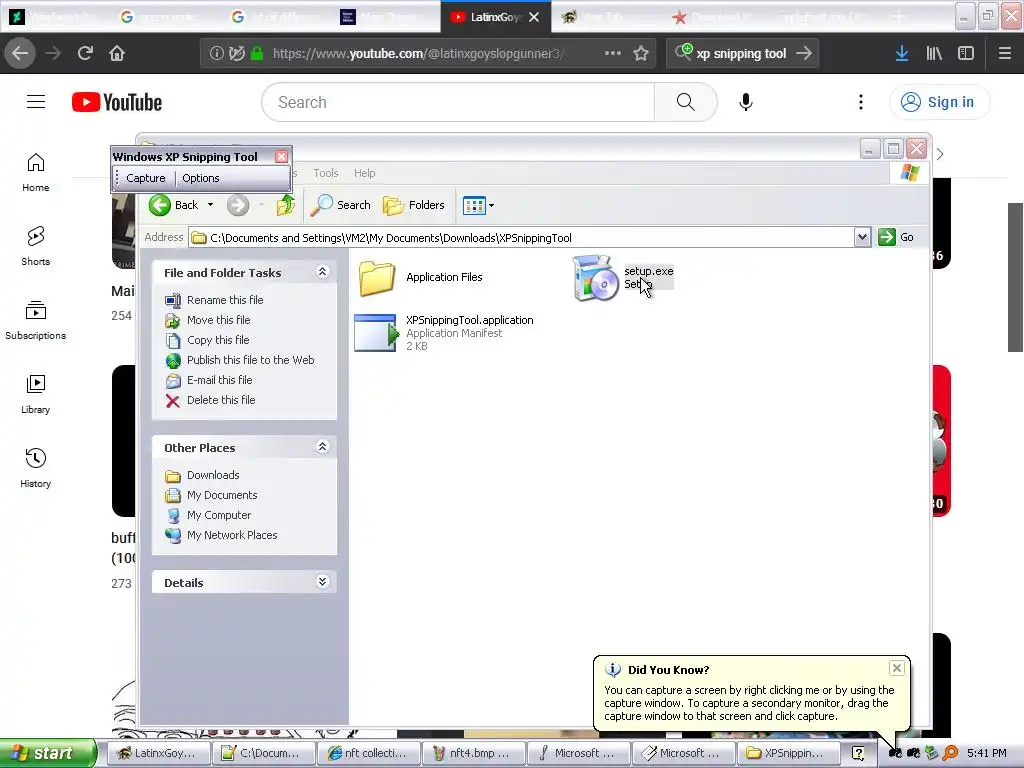The height and width of the screenshot is (768, 1024).
Task: Click the xp snipping tool search box
Action: (743, 53)
